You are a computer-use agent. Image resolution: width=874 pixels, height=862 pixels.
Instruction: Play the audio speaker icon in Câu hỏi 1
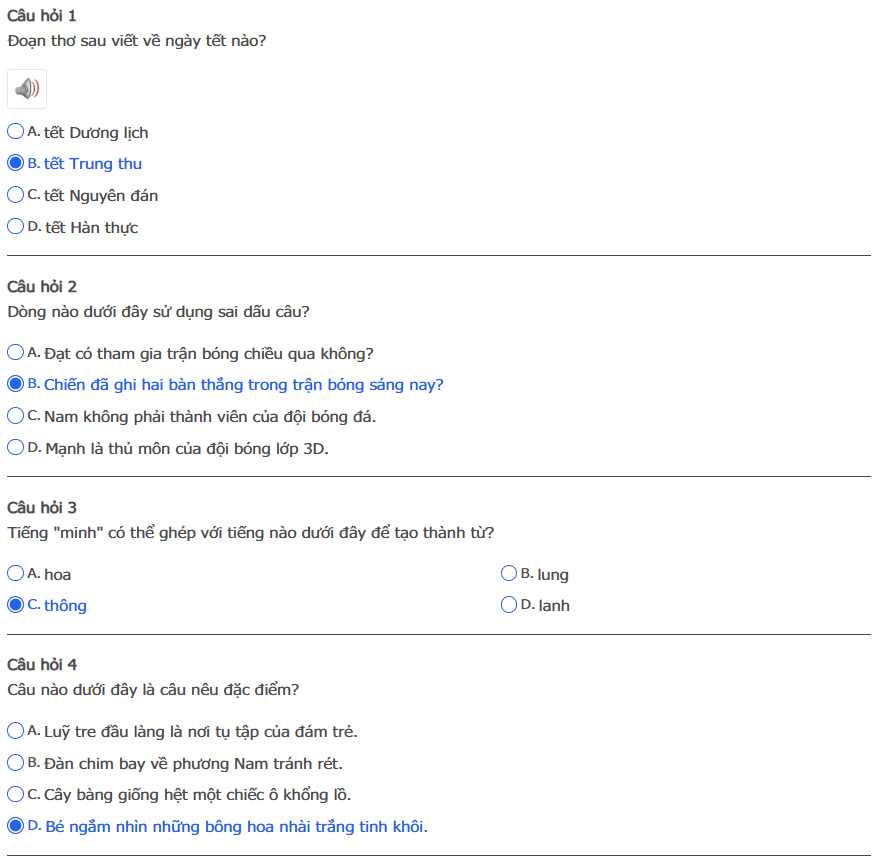click(x=27, y=89)
